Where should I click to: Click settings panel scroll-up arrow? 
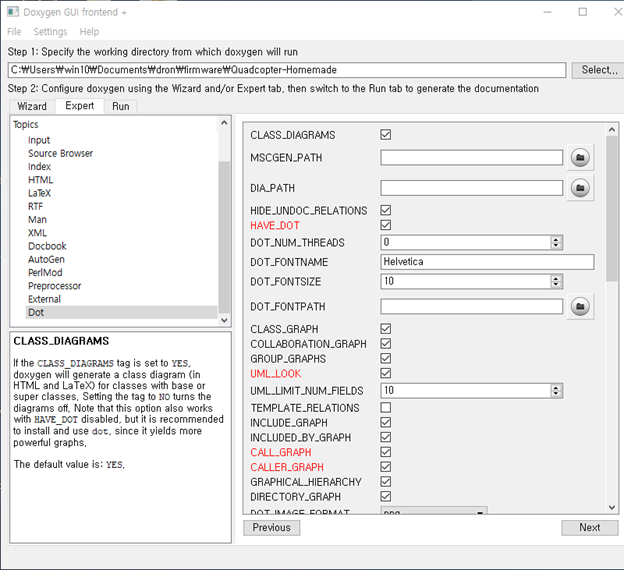(612, 130)
